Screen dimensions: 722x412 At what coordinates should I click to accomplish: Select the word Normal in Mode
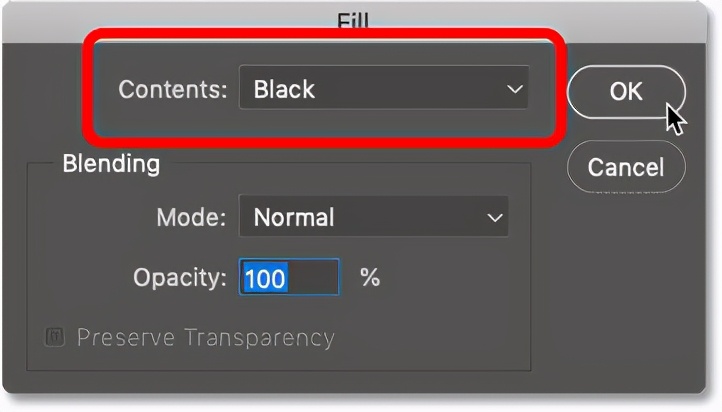294,217
